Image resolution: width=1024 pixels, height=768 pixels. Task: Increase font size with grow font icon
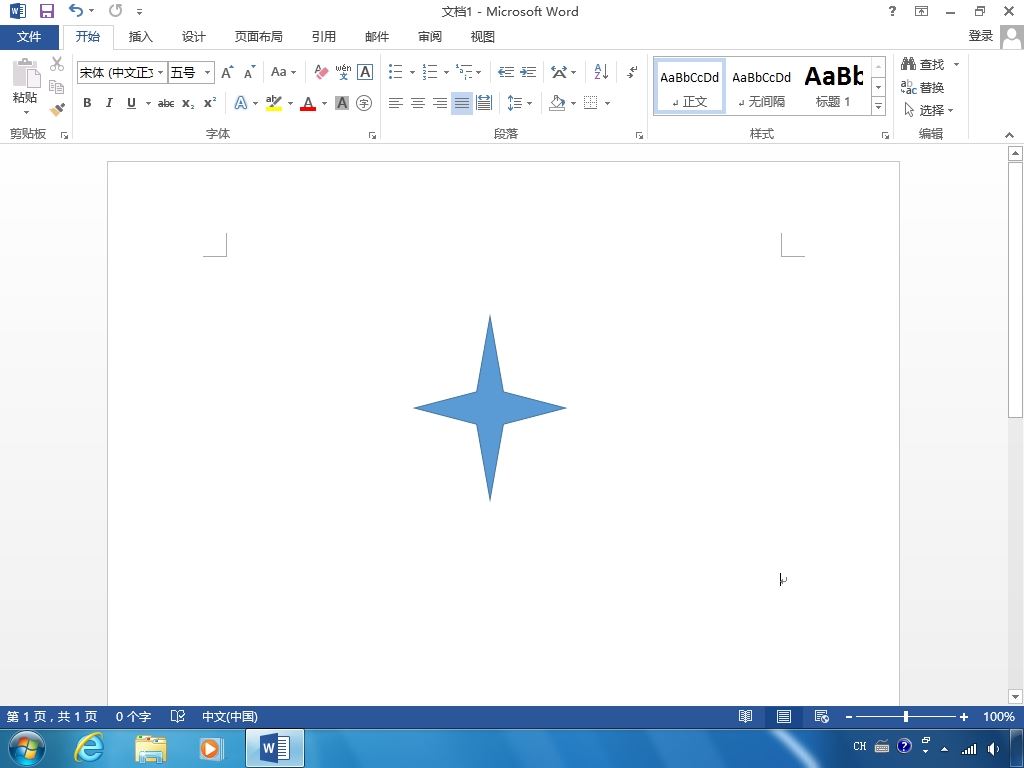[x=227, y=72]
